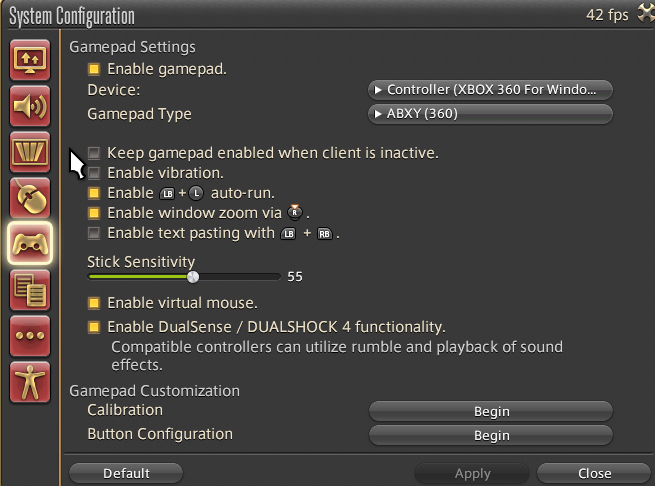
Task: Click the 'Gamepad Type' label
Action: [140, 114]
